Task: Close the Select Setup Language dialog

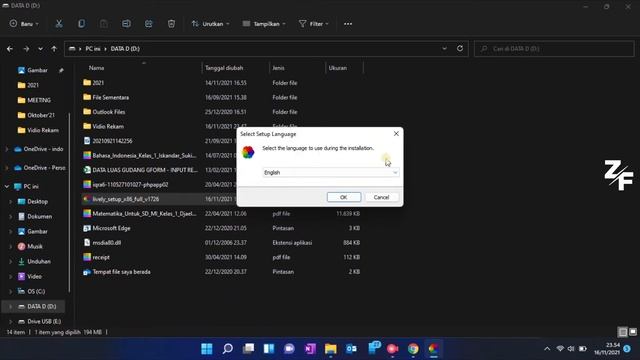Action: click(396, 133)
